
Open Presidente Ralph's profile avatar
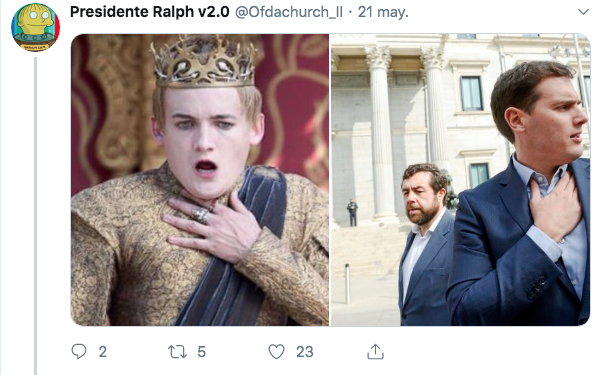pyautogui.click(x=35, y=27)
